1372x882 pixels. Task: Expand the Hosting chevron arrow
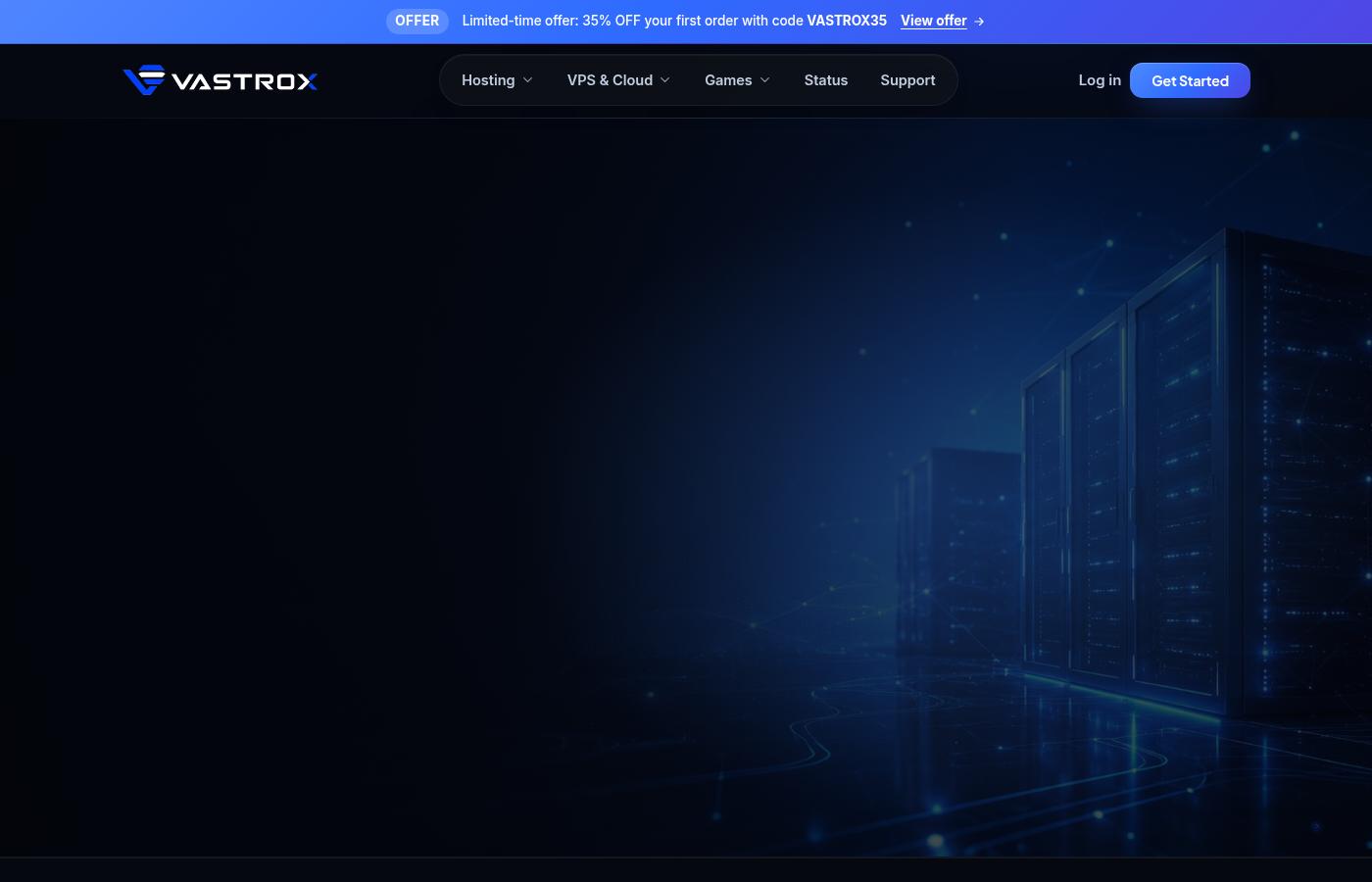(x=528, y=80)
